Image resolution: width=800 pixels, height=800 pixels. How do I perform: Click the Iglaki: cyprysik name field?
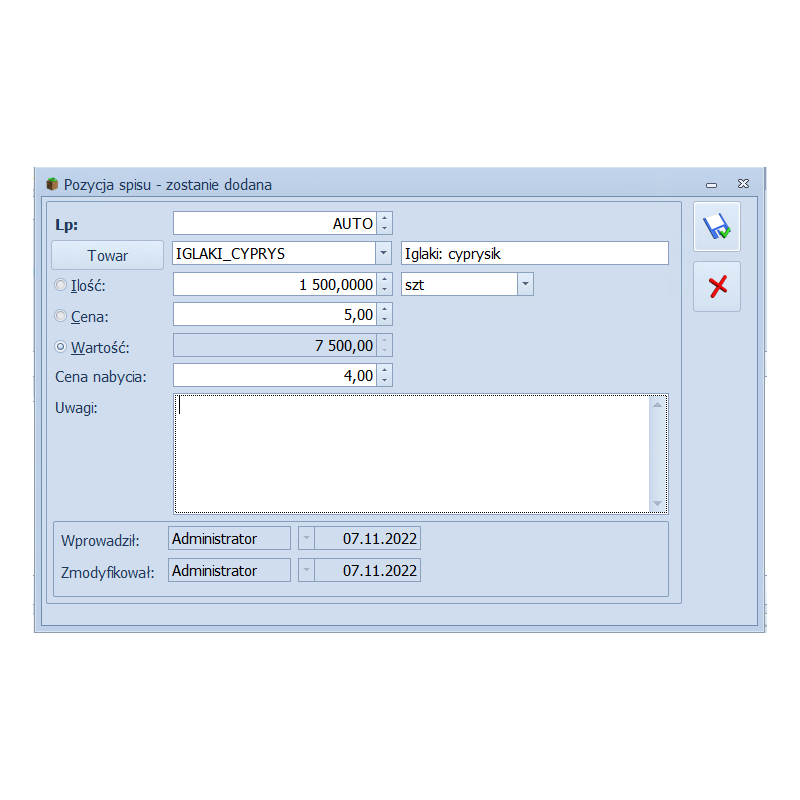(x=534, y=254)
